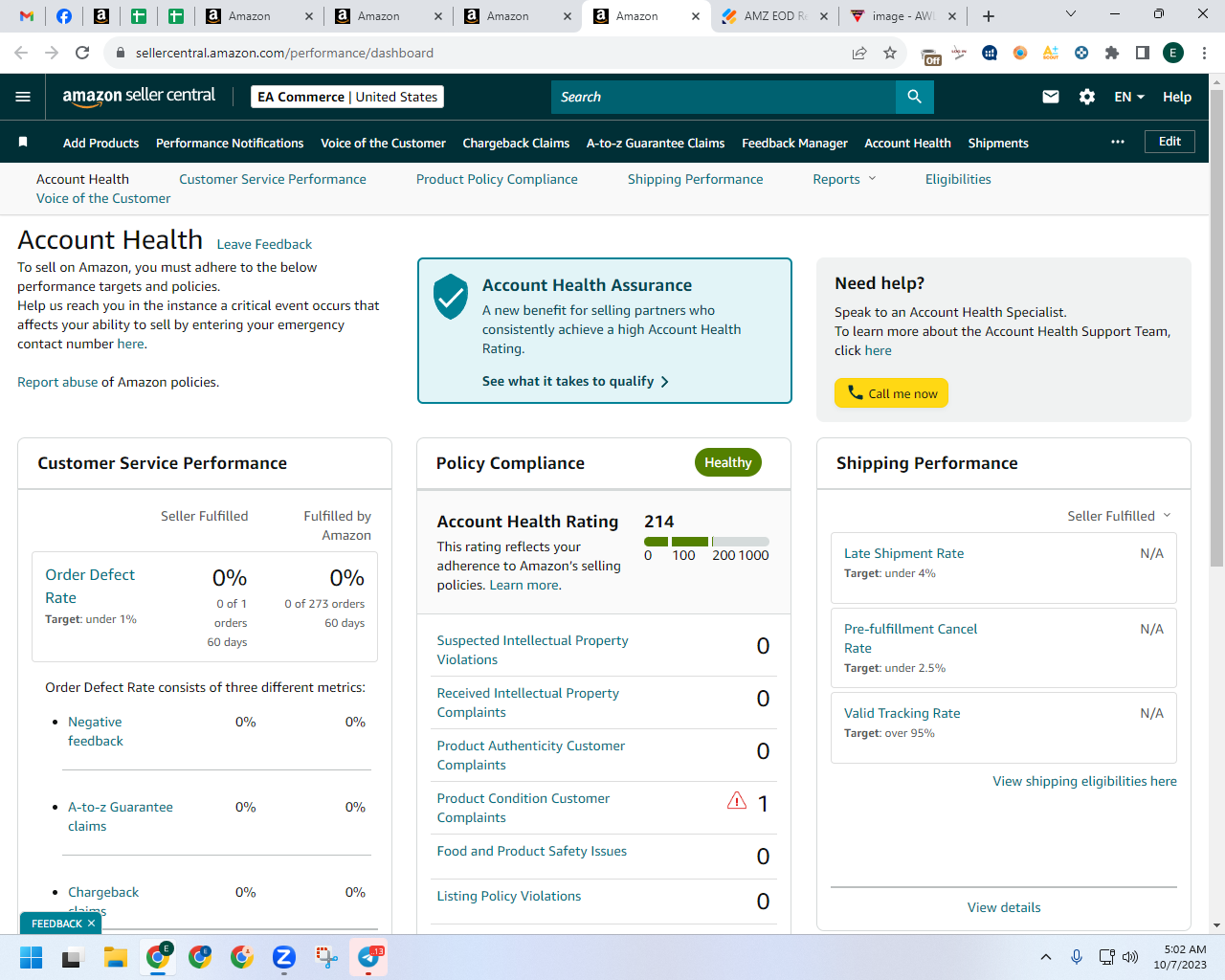Image resolution: width=1225 pixels, height=980 pixels.
Task: Open the Windows Start menu
Action: point(32,957)
